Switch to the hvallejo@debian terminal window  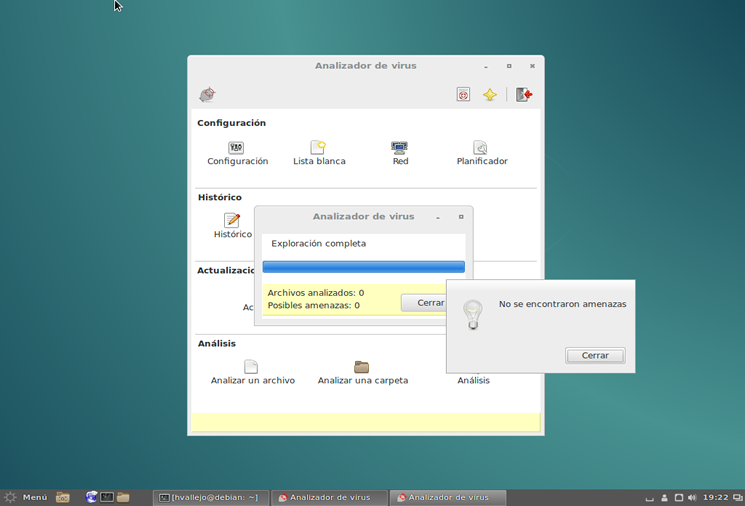[211, 497]
